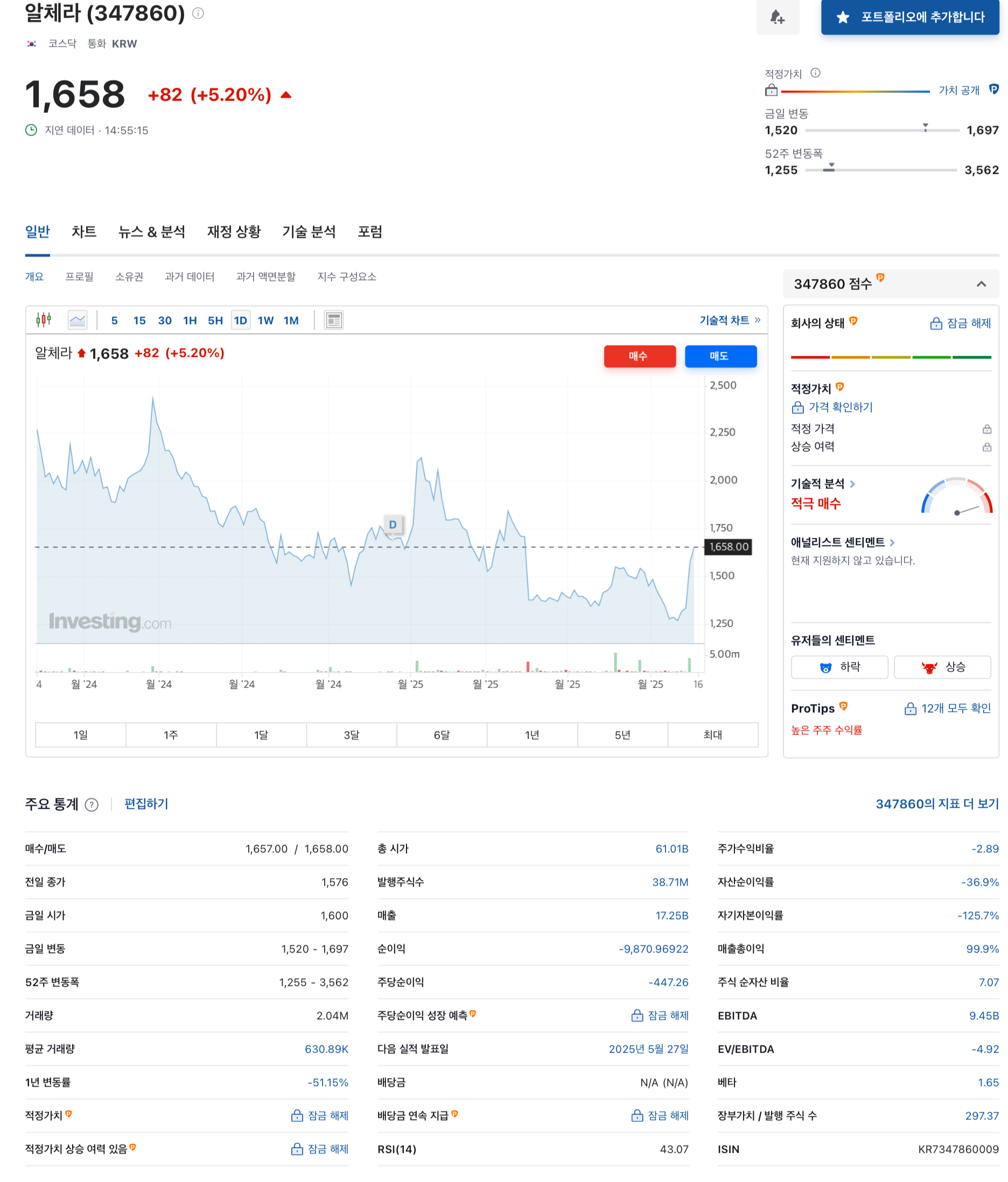This screenshot has width=1008, height=1182.
Task: Click the help icon next to 주요 통계
Action: pos(92,805)
